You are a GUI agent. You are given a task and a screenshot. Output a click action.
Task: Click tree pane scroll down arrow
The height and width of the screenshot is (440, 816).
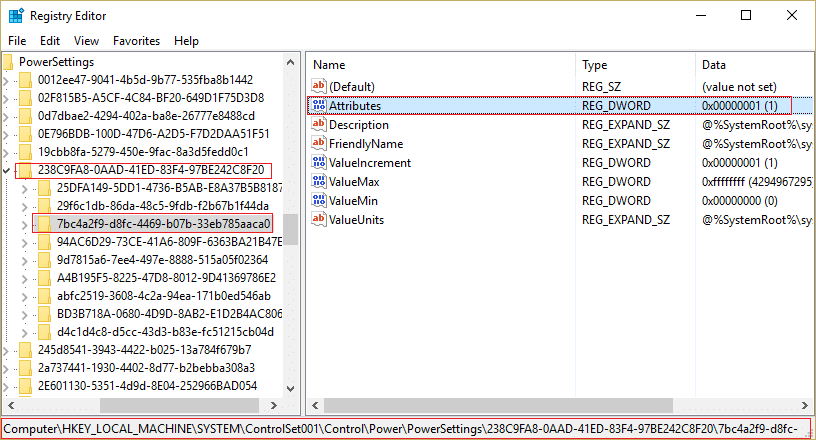coord(290,388)
